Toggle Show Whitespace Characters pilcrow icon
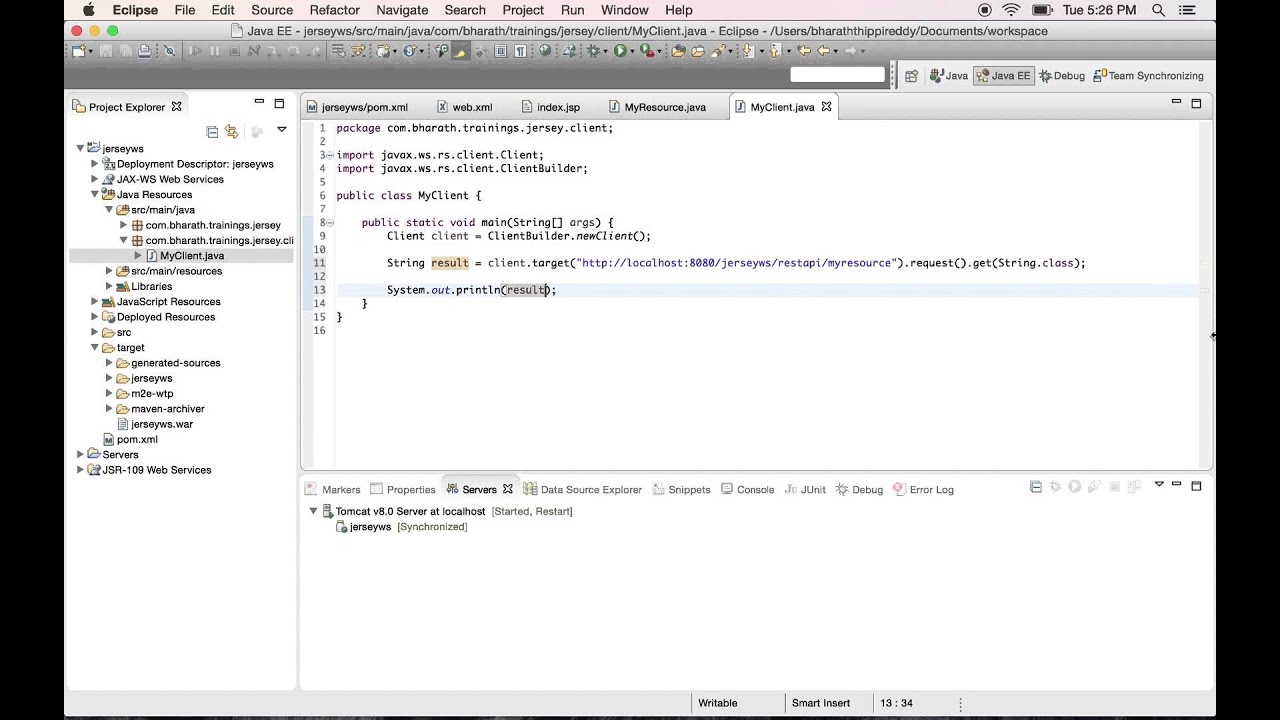1280x720 pixels. (x=520, y=50)
